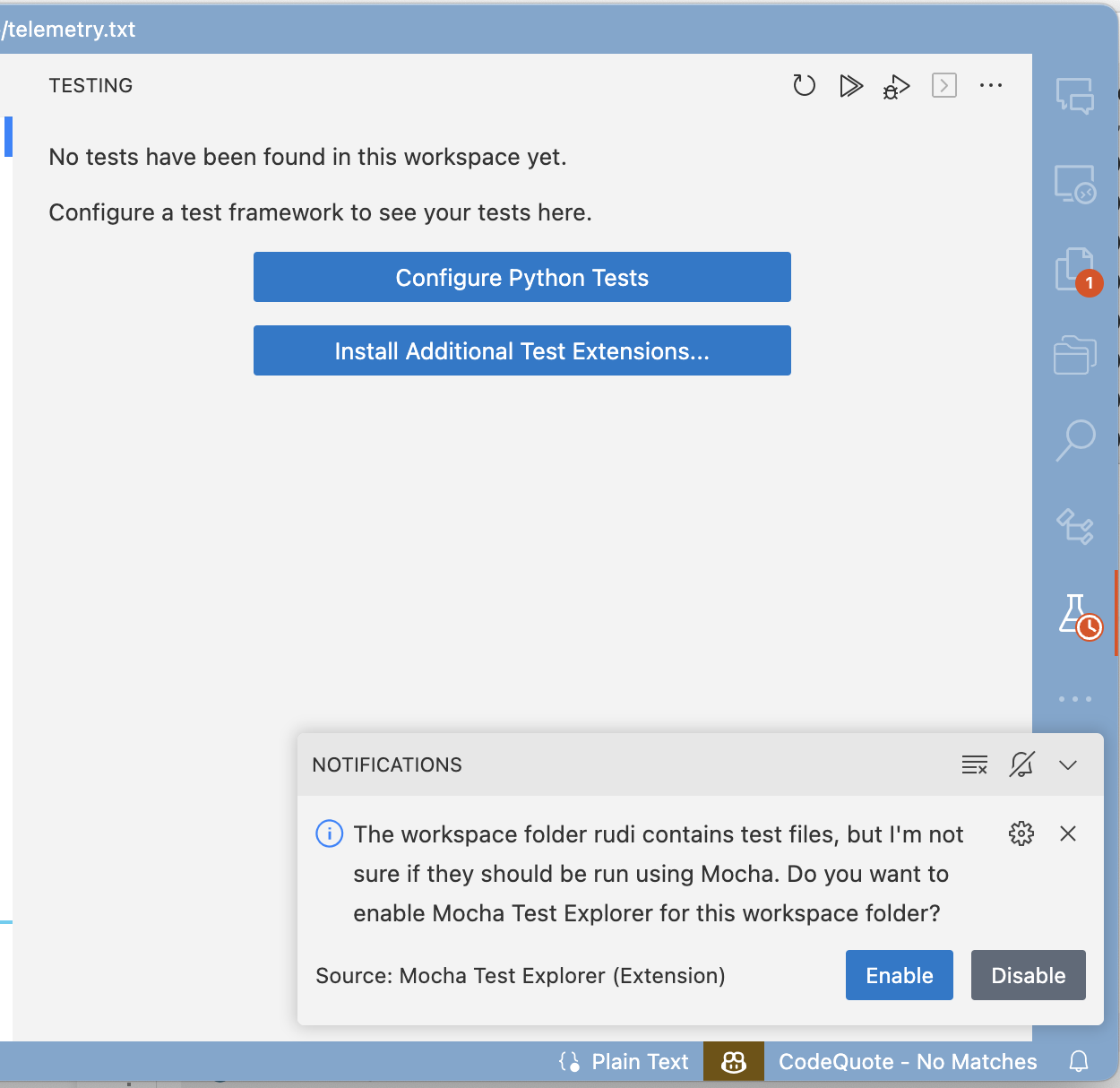Open notification settings with the gear icon
This screenshot has height=1088, width=1120.
(1021, 833)
